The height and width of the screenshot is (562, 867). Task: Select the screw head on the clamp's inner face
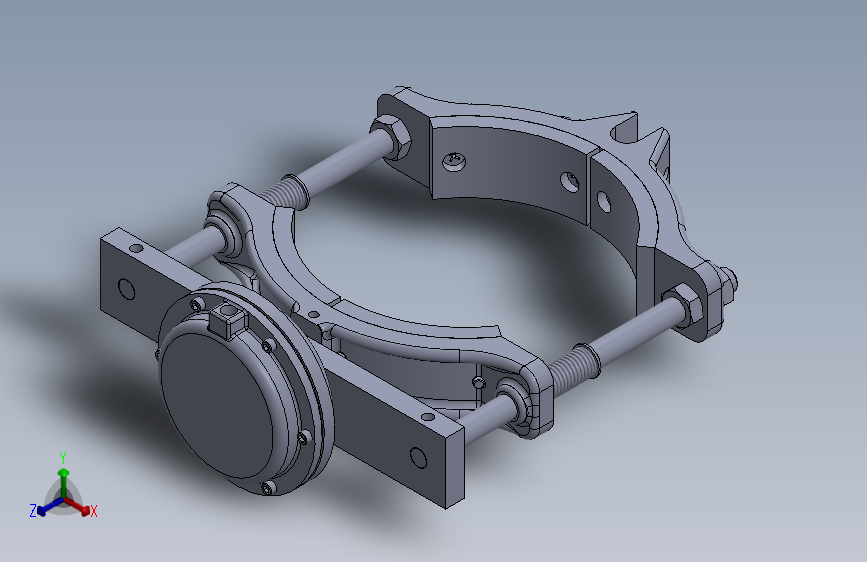(x=454, y=161)
